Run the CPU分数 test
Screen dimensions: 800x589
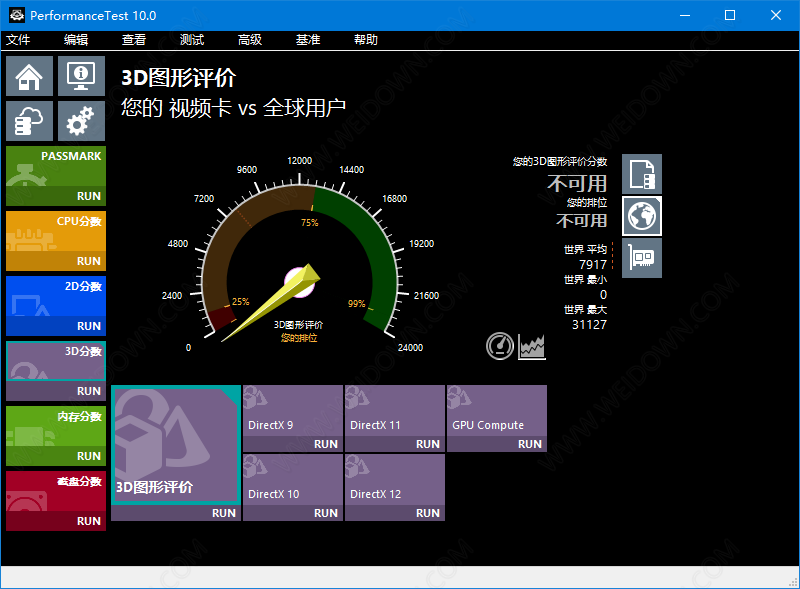(56, 261)
